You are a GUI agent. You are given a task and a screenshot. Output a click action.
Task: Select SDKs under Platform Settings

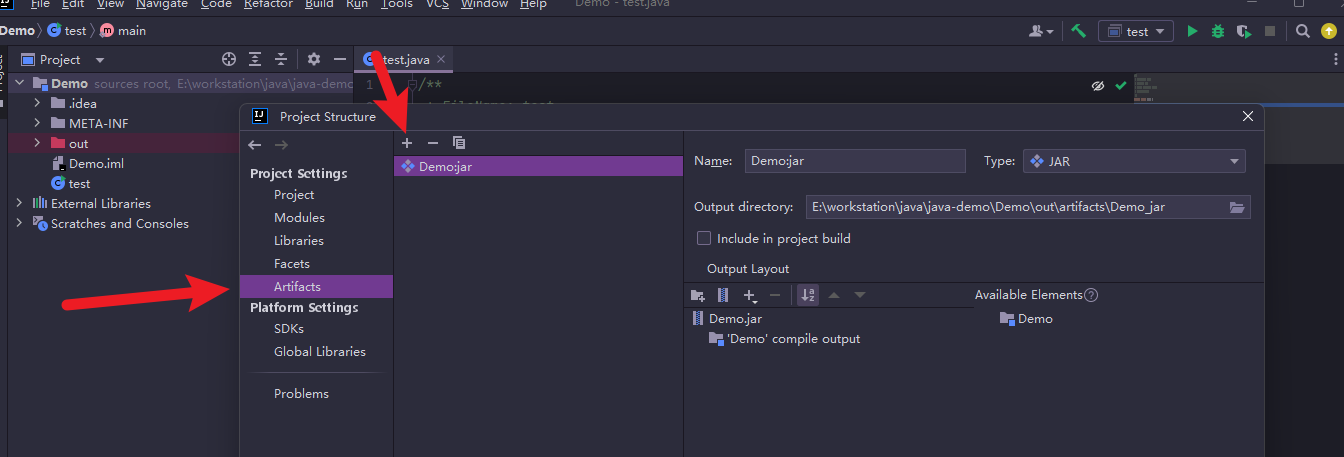(289, 329)
